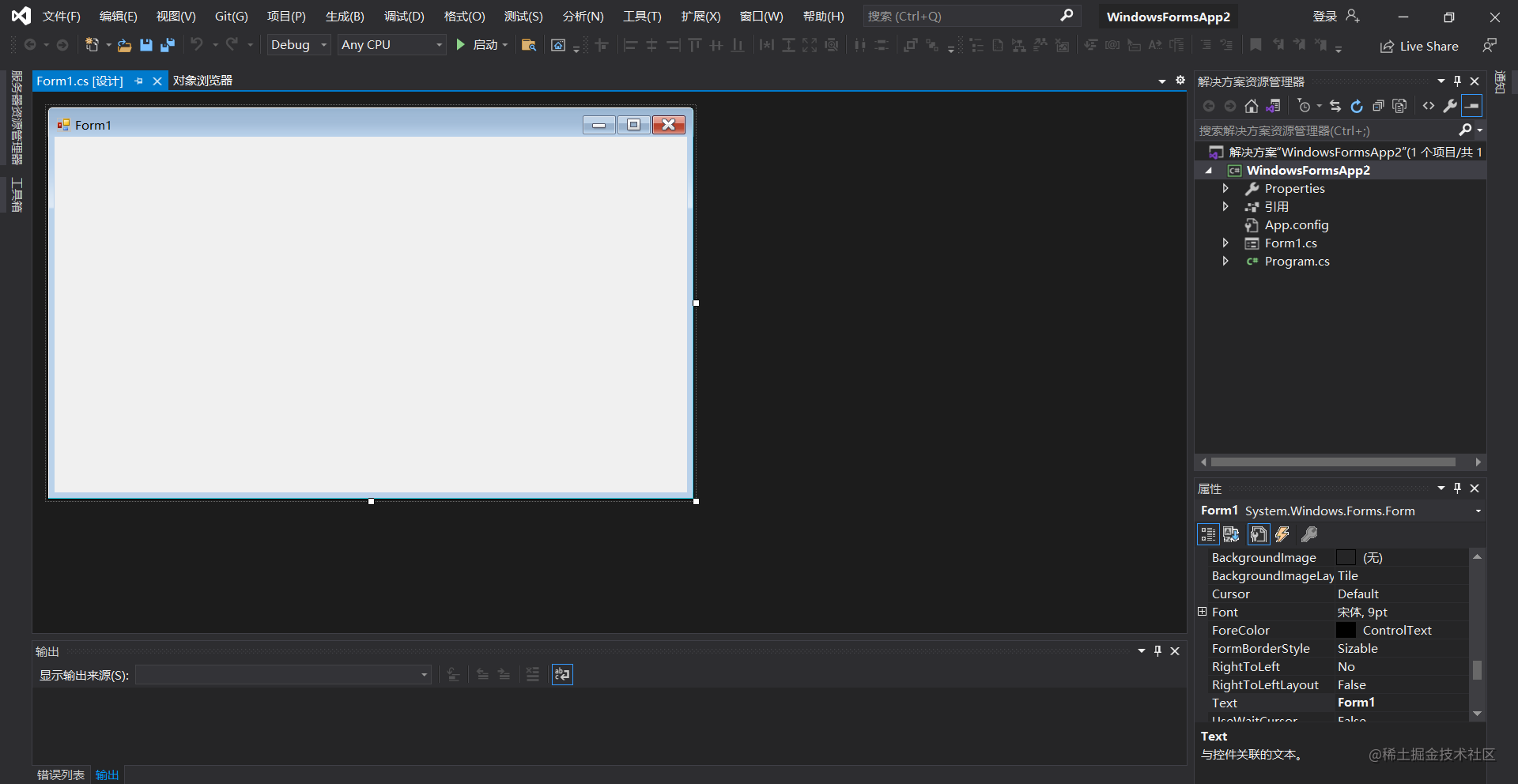Click the Save All icon
This screenshot has width=1518, height=784.
pos(167,45)
